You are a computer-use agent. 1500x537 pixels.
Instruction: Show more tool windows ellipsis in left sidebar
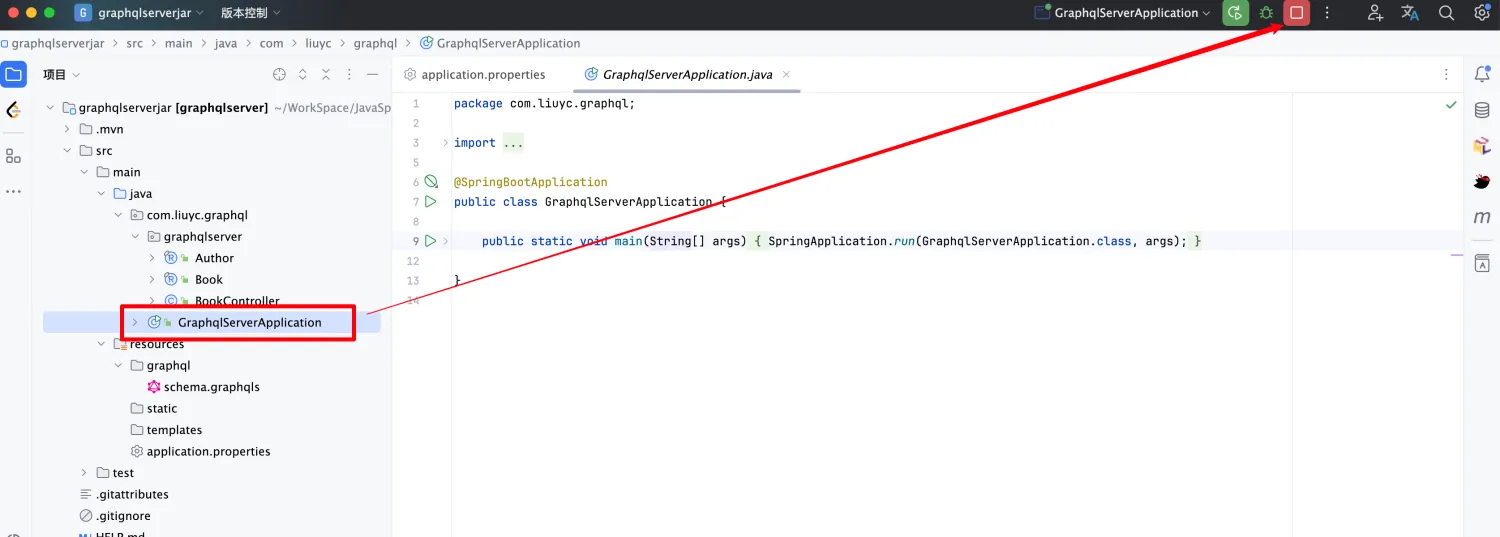pyautogui.click(x=13, y=191)
